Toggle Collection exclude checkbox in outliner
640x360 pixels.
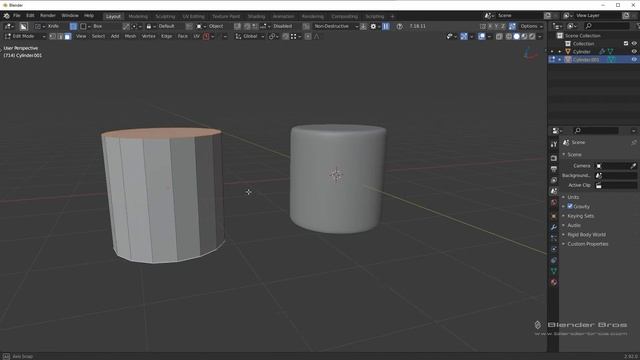[x=626, y=44]
